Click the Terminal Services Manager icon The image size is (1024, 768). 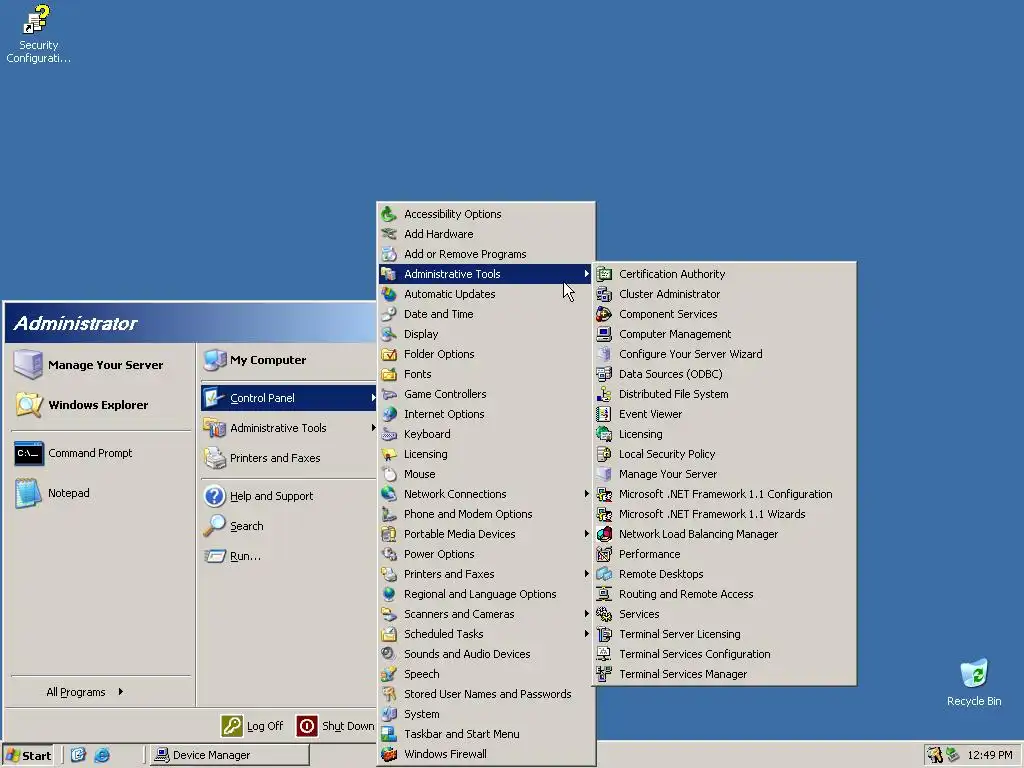(x=604, y=674)
